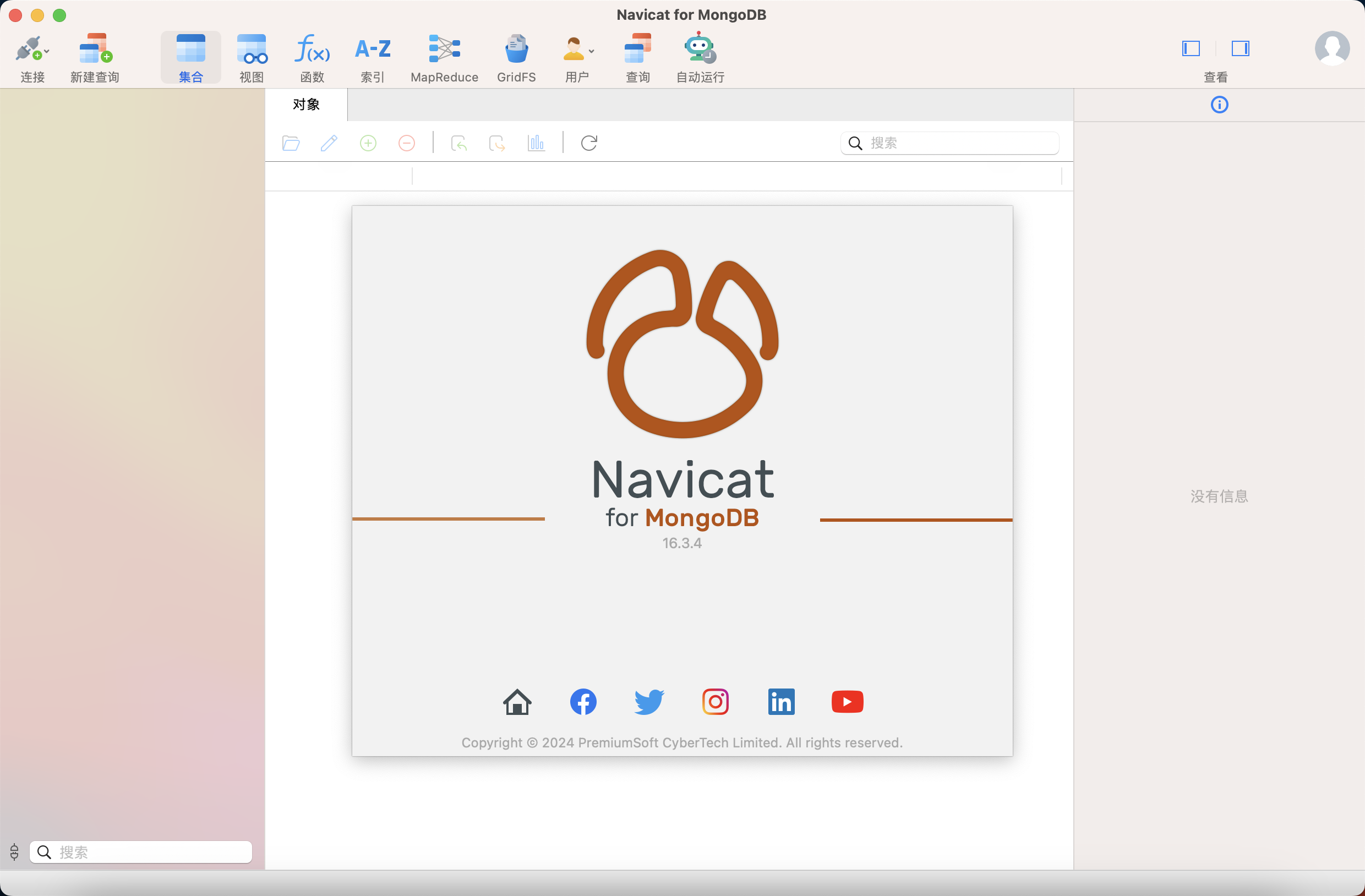Viewport: 1365px width, 896px height.
Task: Open the Facebook icon link
Action: (x=583, y=702)
